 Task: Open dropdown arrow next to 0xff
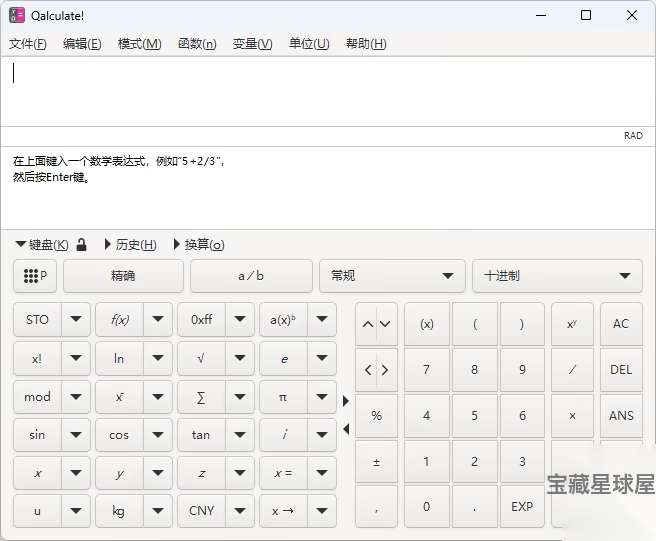coord(240,320)
